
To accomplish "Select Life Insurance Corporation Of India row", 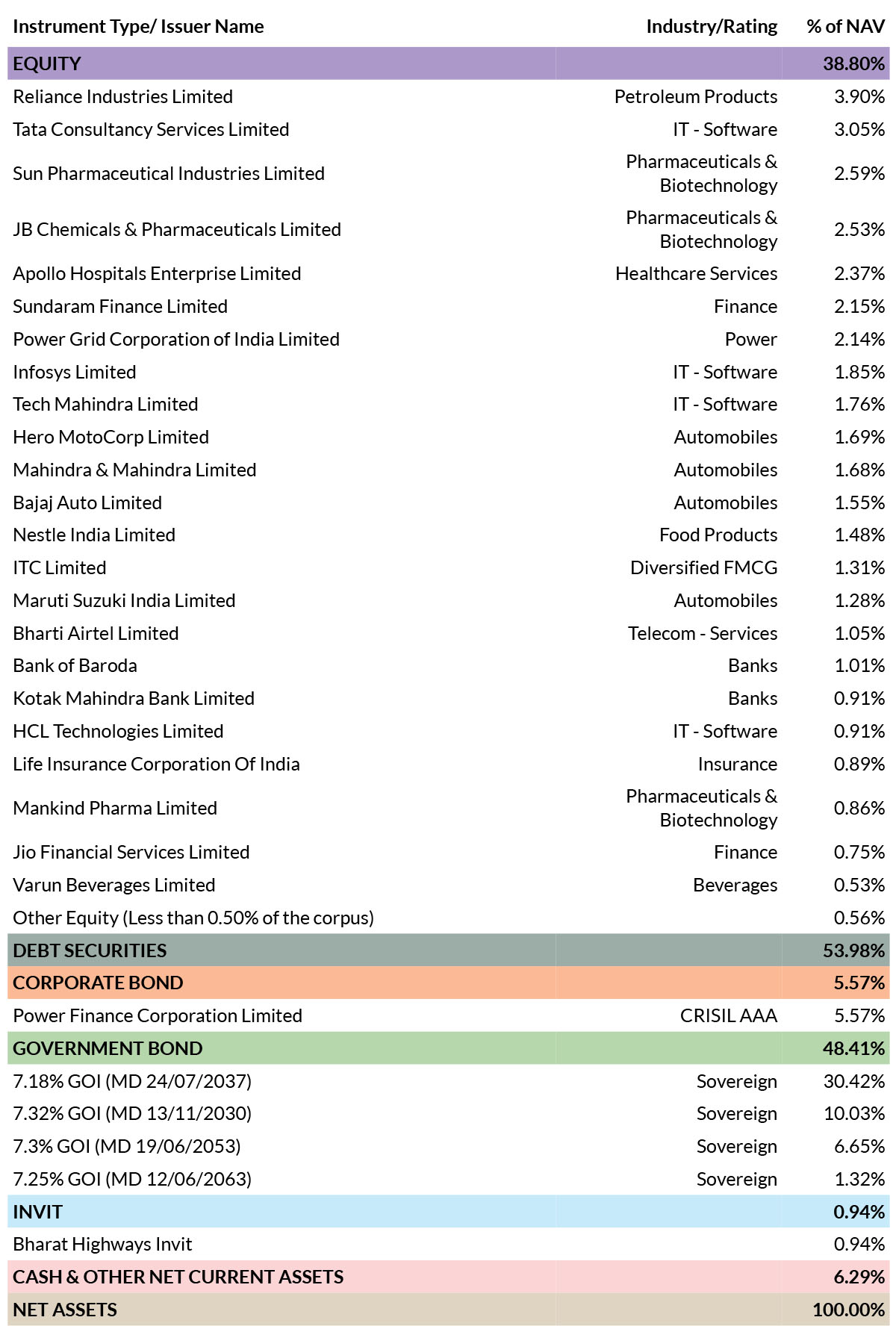I will tap(448, 764).
